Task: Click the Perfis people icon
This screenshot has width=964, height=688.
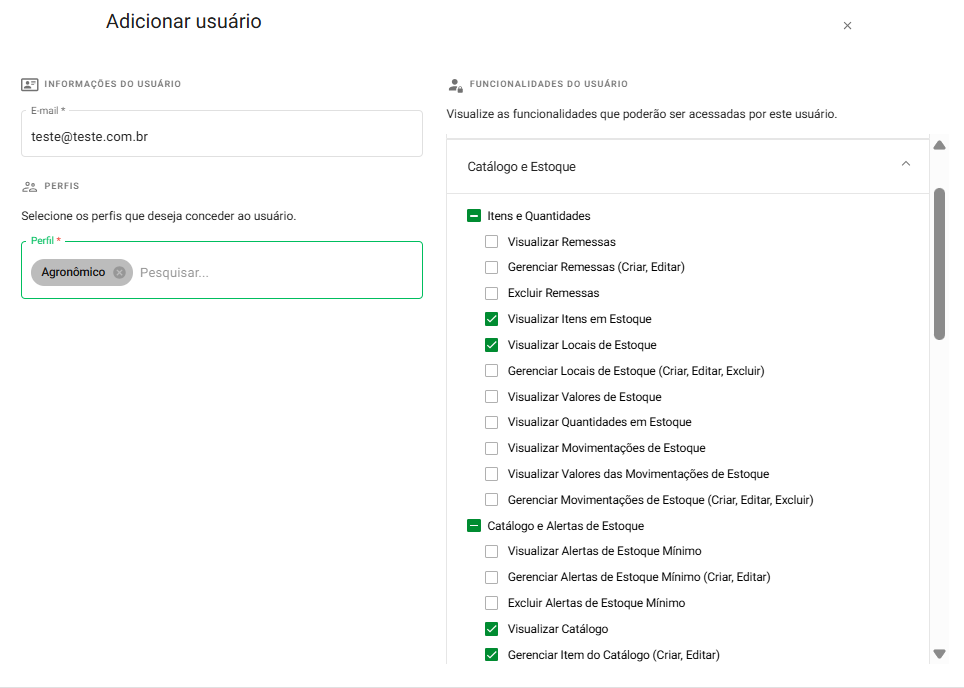Action: (x=30, y=186)
